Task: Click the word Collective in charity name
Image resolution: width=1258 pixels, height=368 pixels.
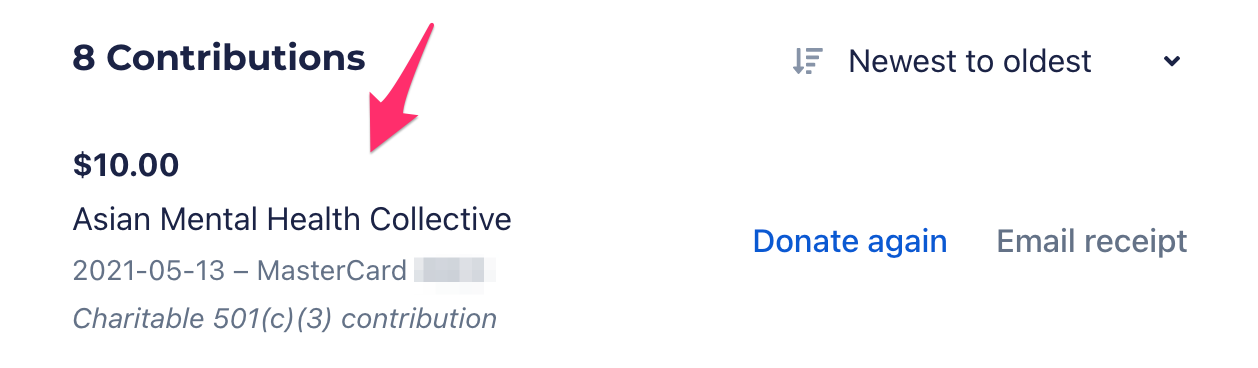Action: pyautogui.click(x=441, y=218)
